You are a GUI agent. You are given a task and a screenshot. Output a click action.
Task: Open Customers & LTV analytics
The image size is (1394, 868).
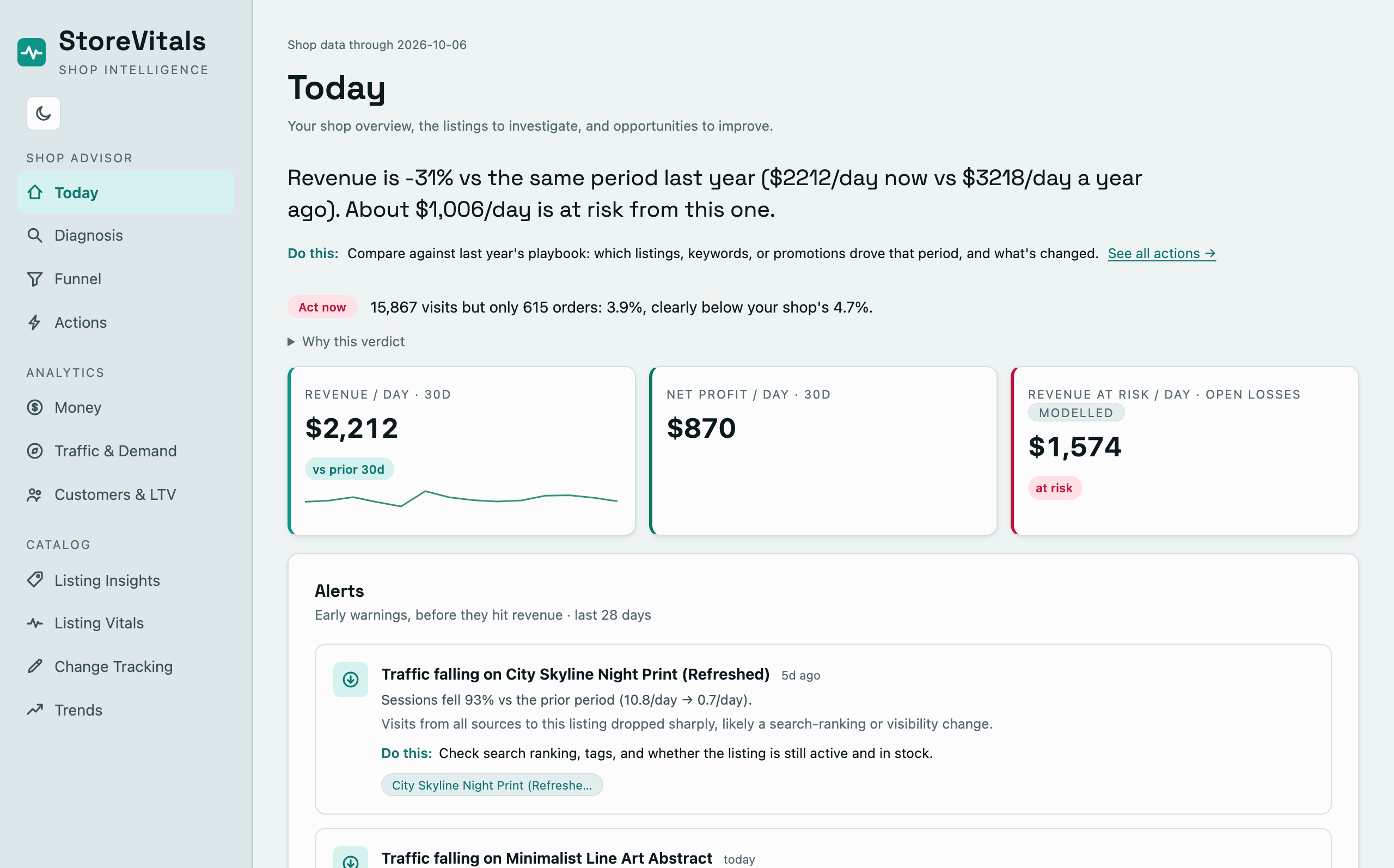coord(126,495)
